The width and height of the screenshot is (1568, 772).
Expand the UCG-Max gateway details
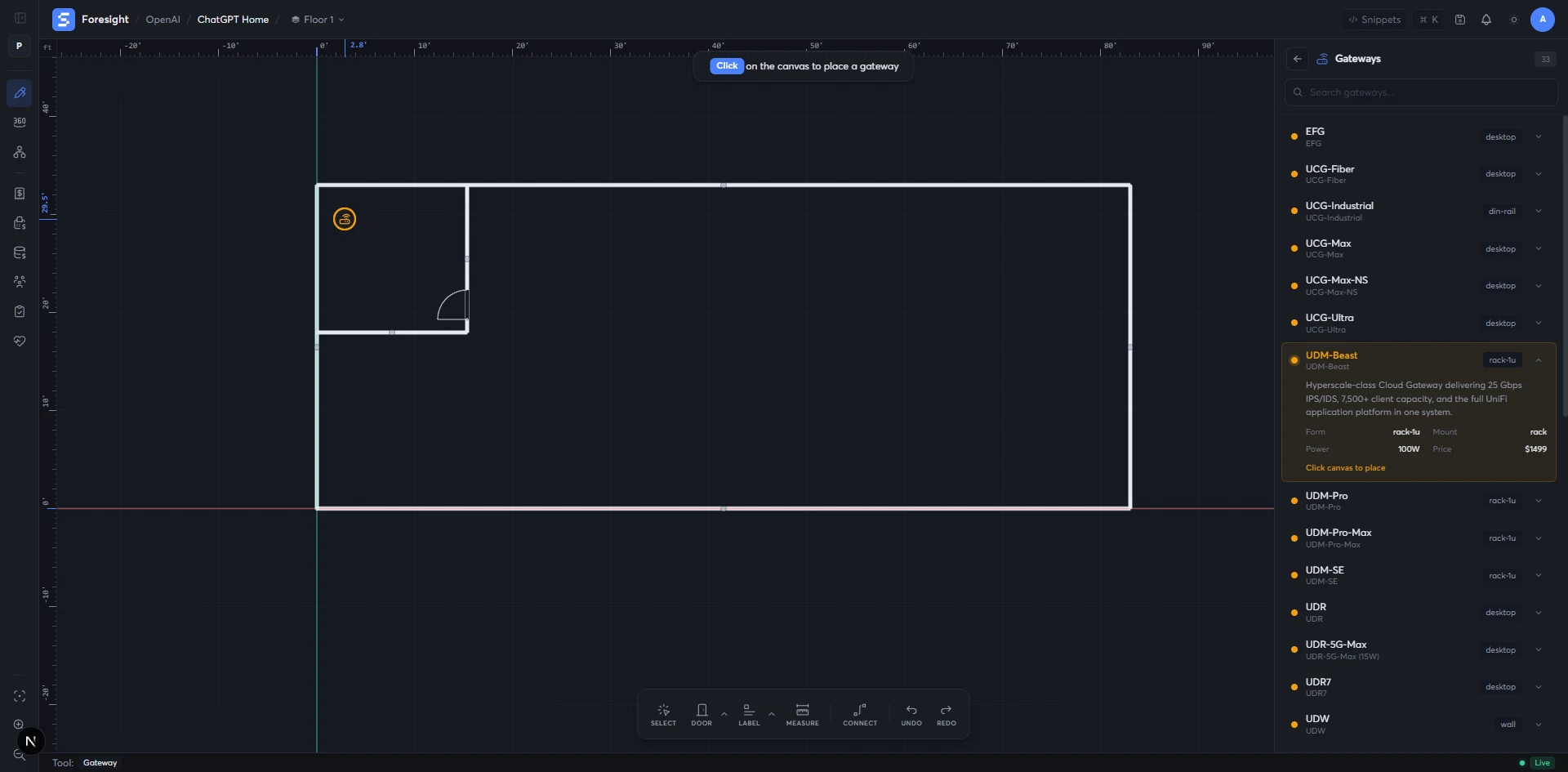click(1539, 248)
